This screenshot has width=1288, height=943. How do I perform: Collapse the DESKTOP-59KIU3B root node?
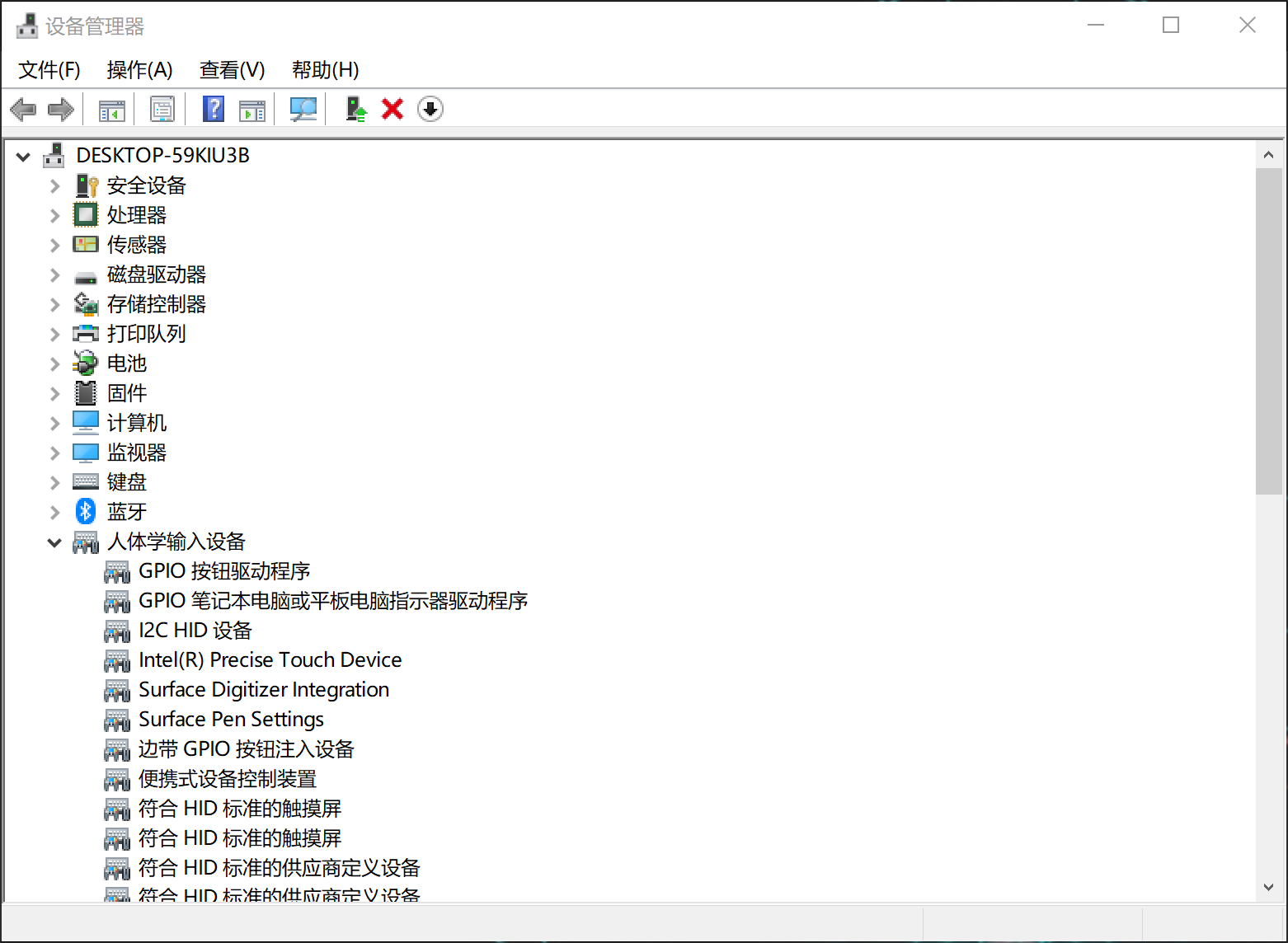point(23,156)
